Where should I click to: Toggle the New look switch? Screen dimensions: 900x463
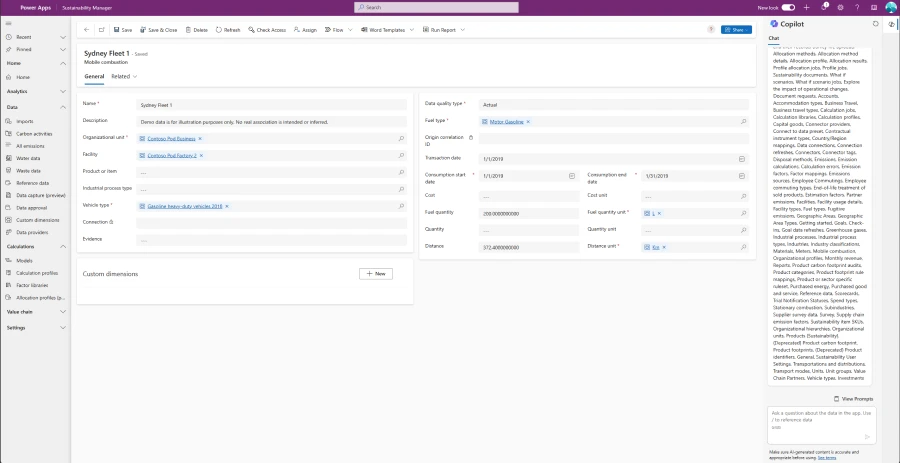click(788, 7)
